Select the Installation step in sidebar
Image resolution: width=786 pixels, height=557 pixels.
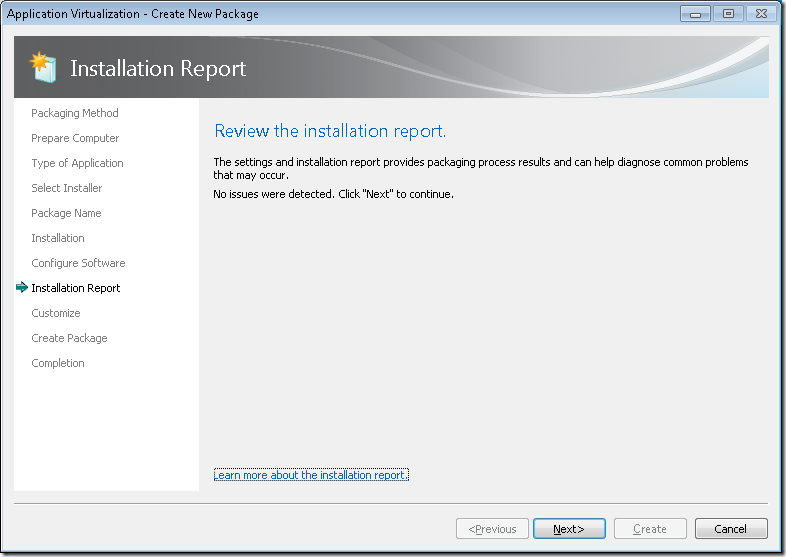[x=58, y=238]
